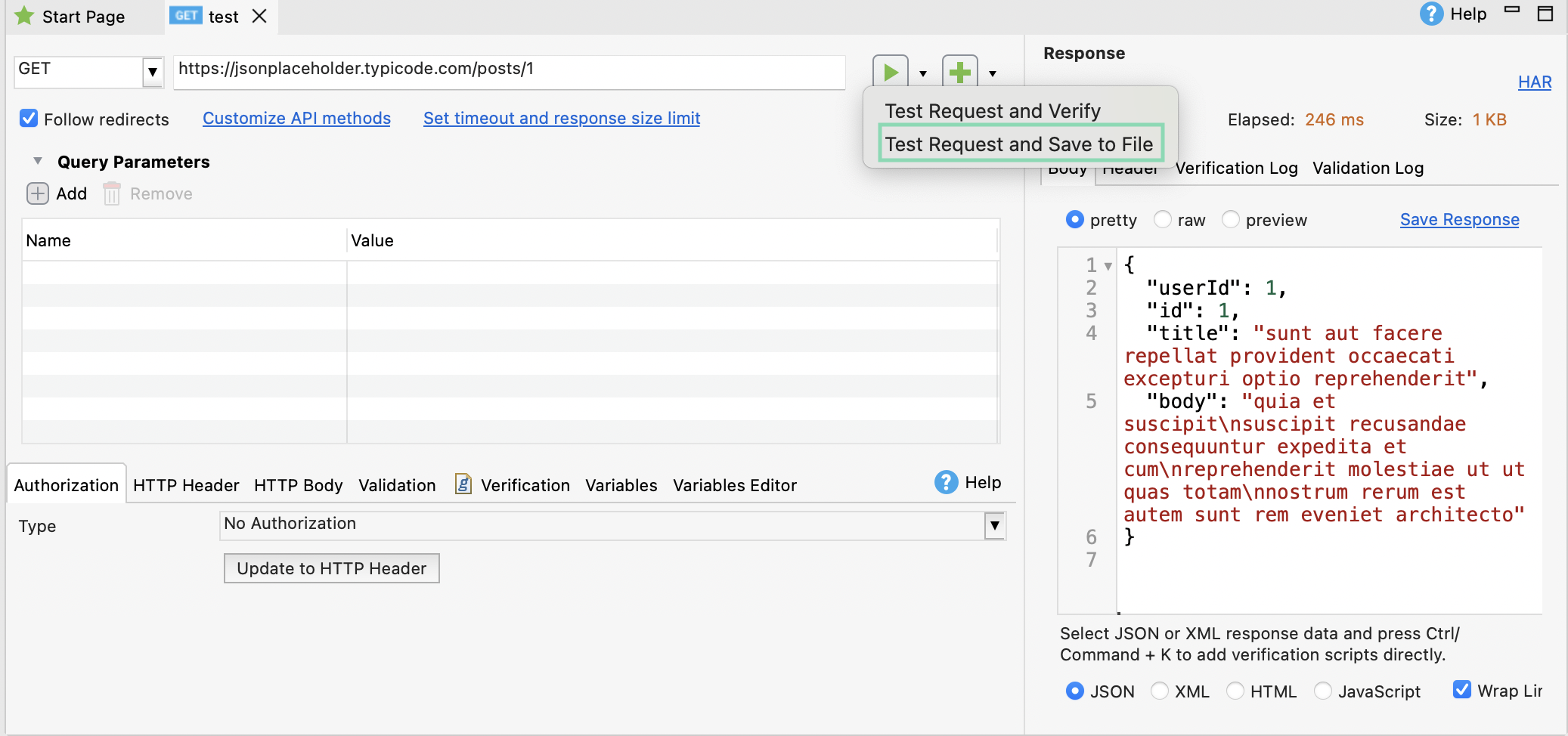Click into the request URL field
This screenshot has height=736, width=1568.
click(509, 72)
